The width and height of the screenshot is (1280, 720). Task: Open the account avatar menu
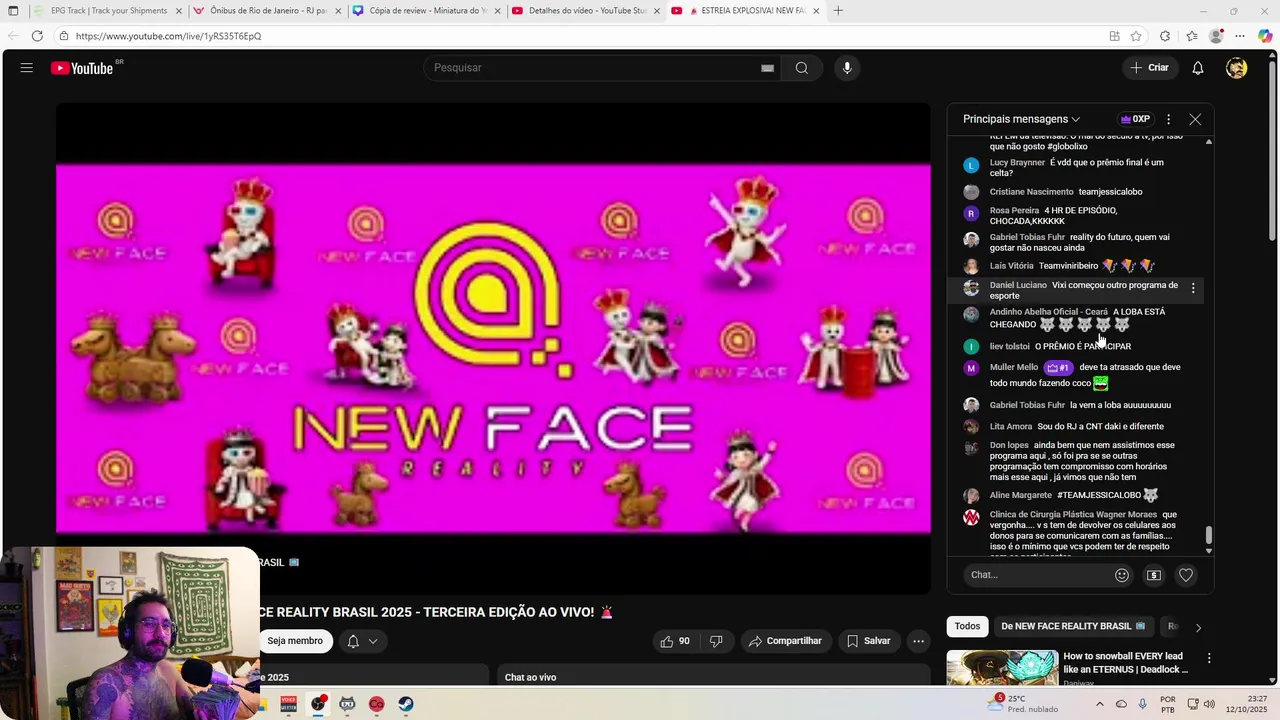(1237, 68)
